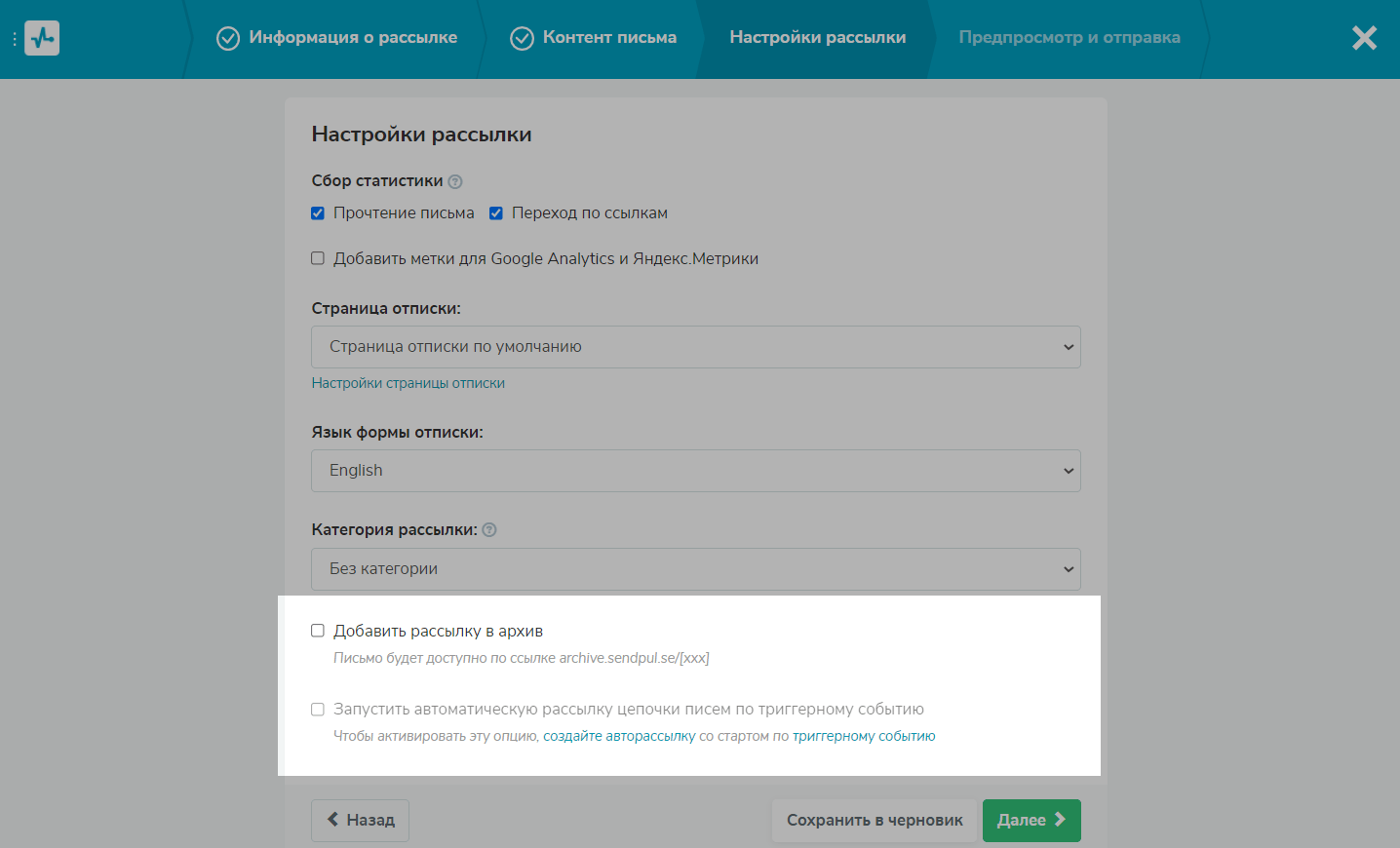The width and height of the screenshot is (1400, 848).
Task: Close the campaign wizard with X icon
Action: pos(1364,38)
